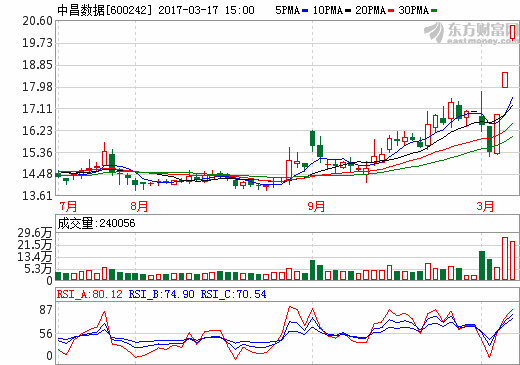
Task: Click the red candlestick near 17.98 price level
Action: [x=505, y=80]
